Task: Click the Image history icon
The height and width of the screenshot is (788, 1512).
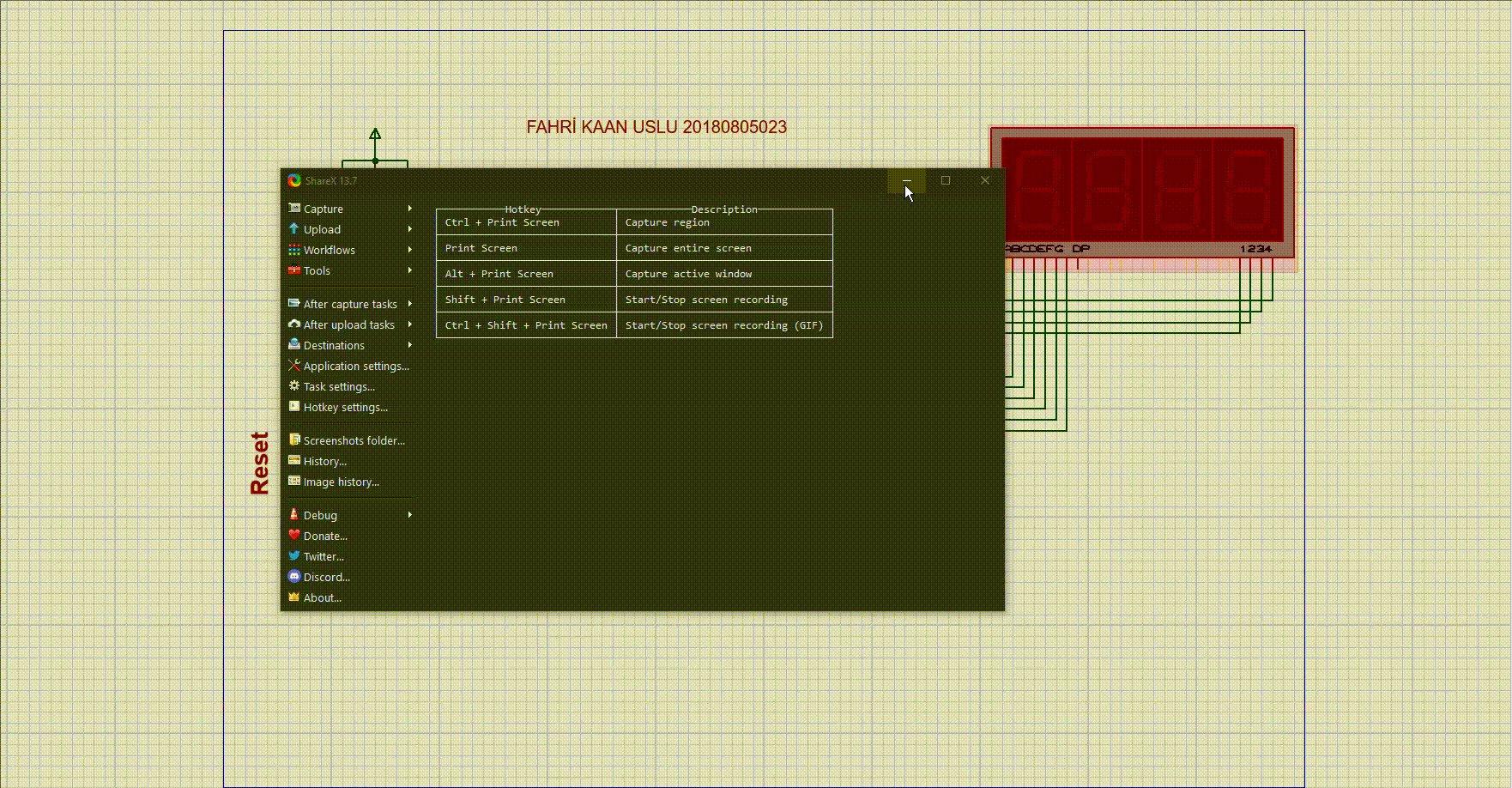Action: pos(294,482)
